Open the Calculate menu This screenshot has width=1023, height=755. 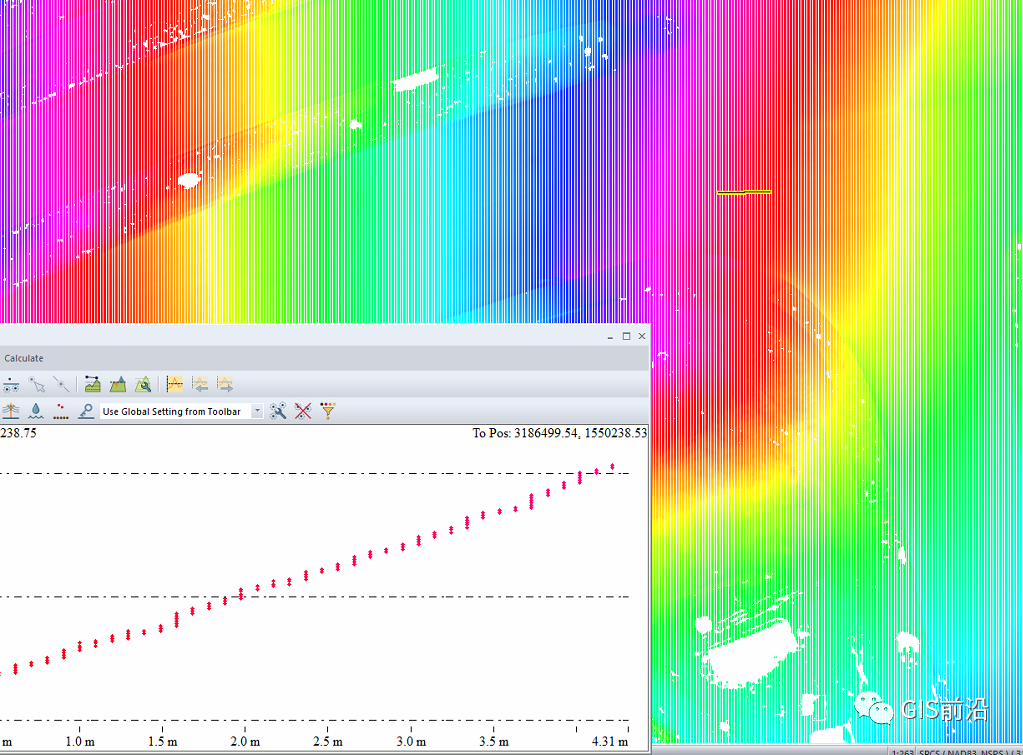point(23,358)
